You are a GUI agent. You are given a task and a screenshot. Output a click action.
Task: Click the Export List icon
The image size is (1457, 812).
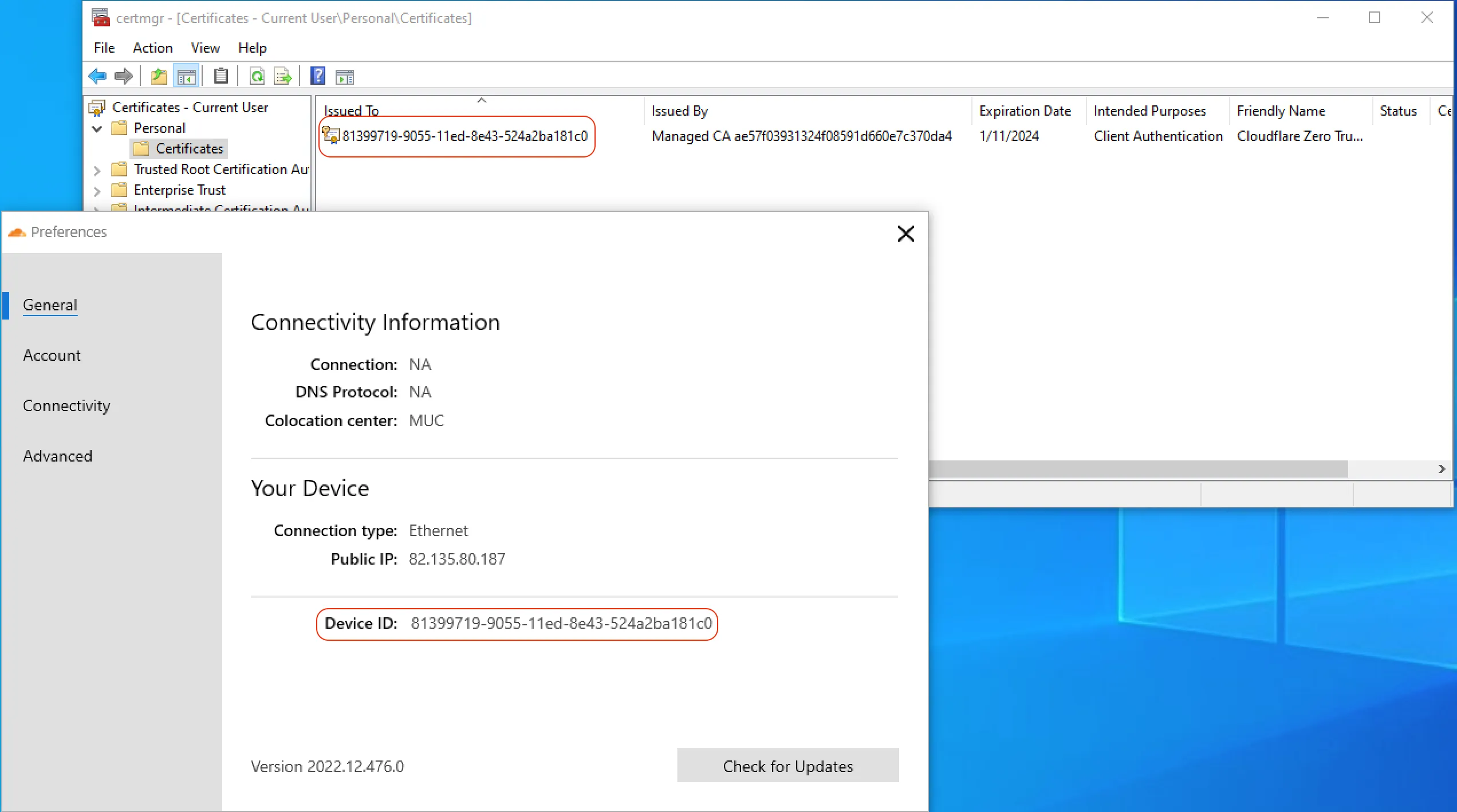282,76
